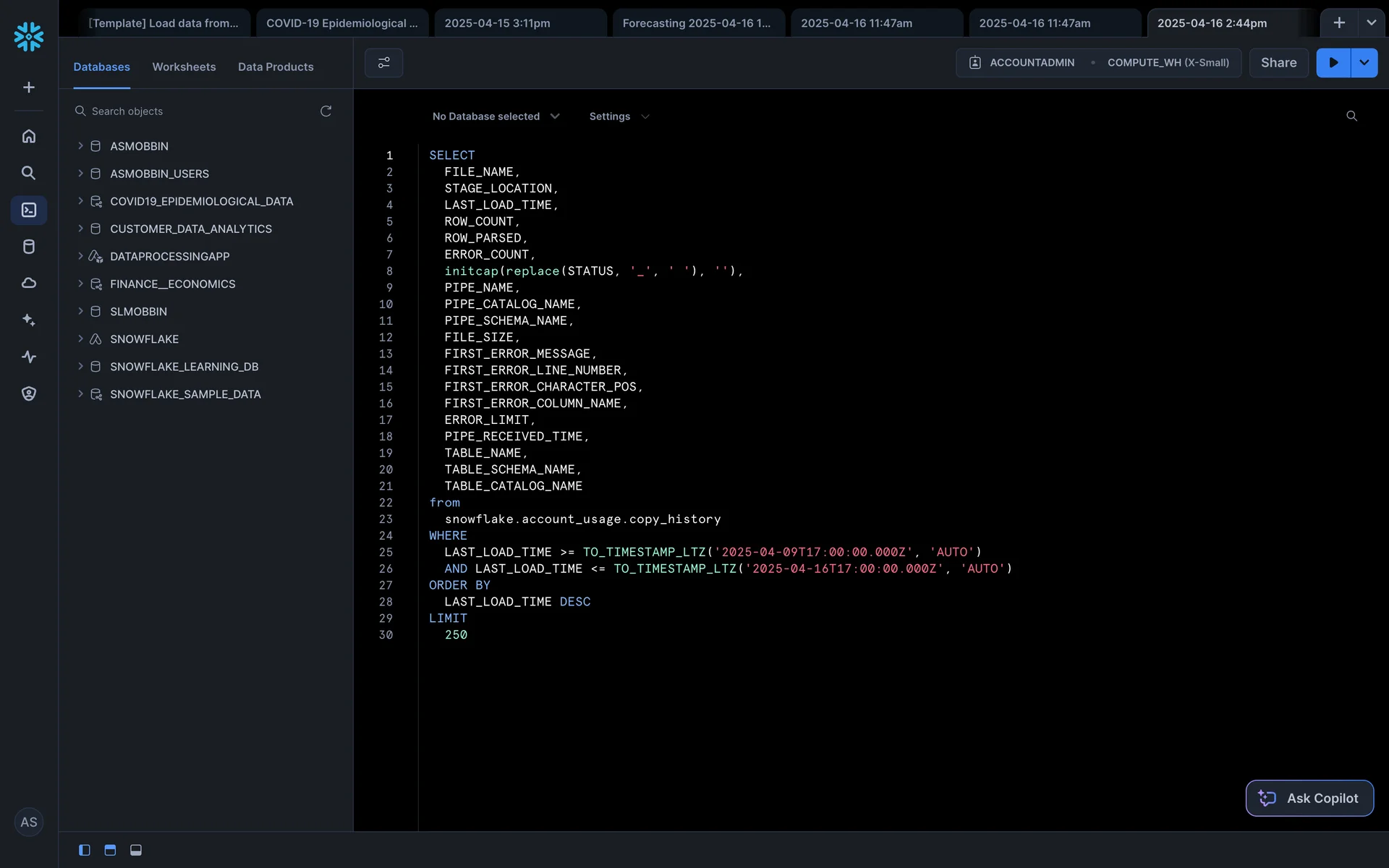Click the Share button
Image resolution: width=1389 pixels, height=868 pixels.
coord(1278,63)
